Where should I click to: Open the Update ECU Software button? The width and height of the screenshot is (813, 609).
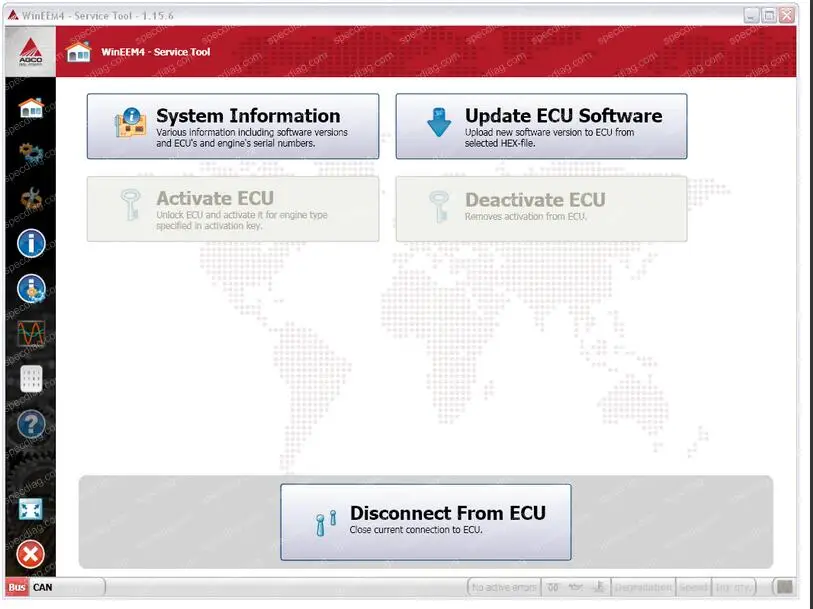pyautogui.click(x=541, y=126)
